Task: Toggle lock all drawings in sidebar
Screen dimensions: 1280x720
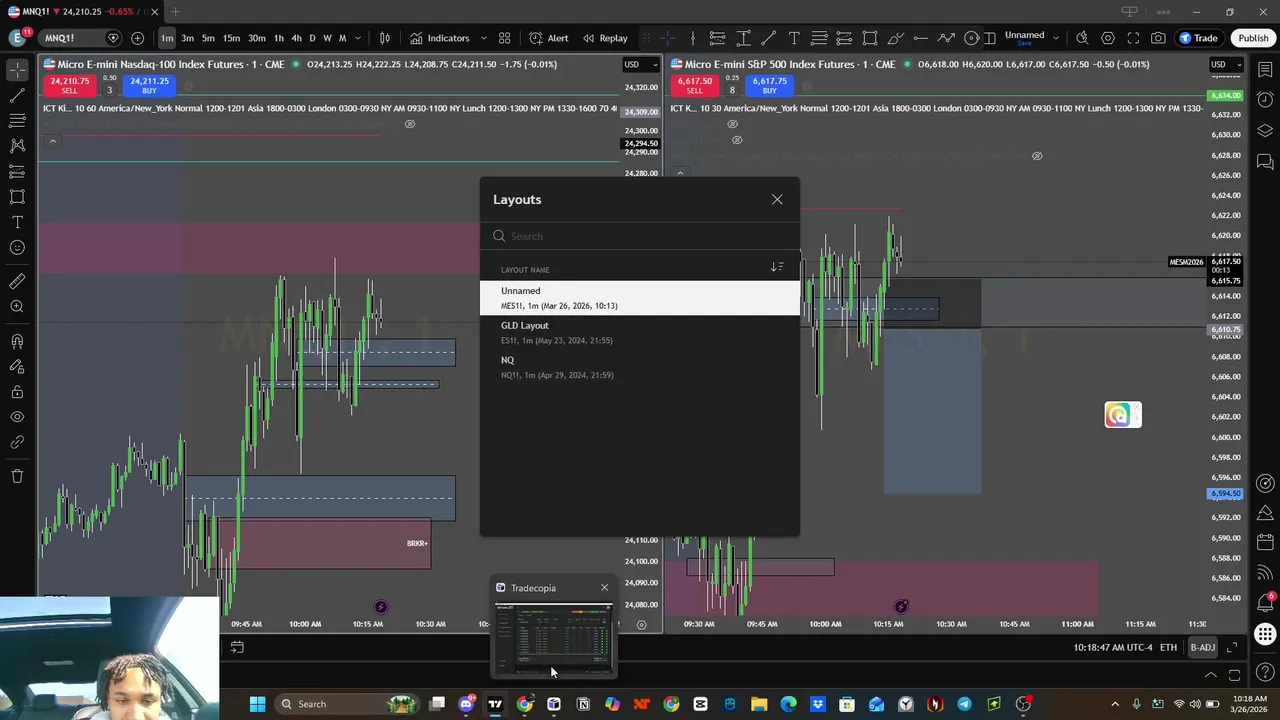Action: coord(17,392)
